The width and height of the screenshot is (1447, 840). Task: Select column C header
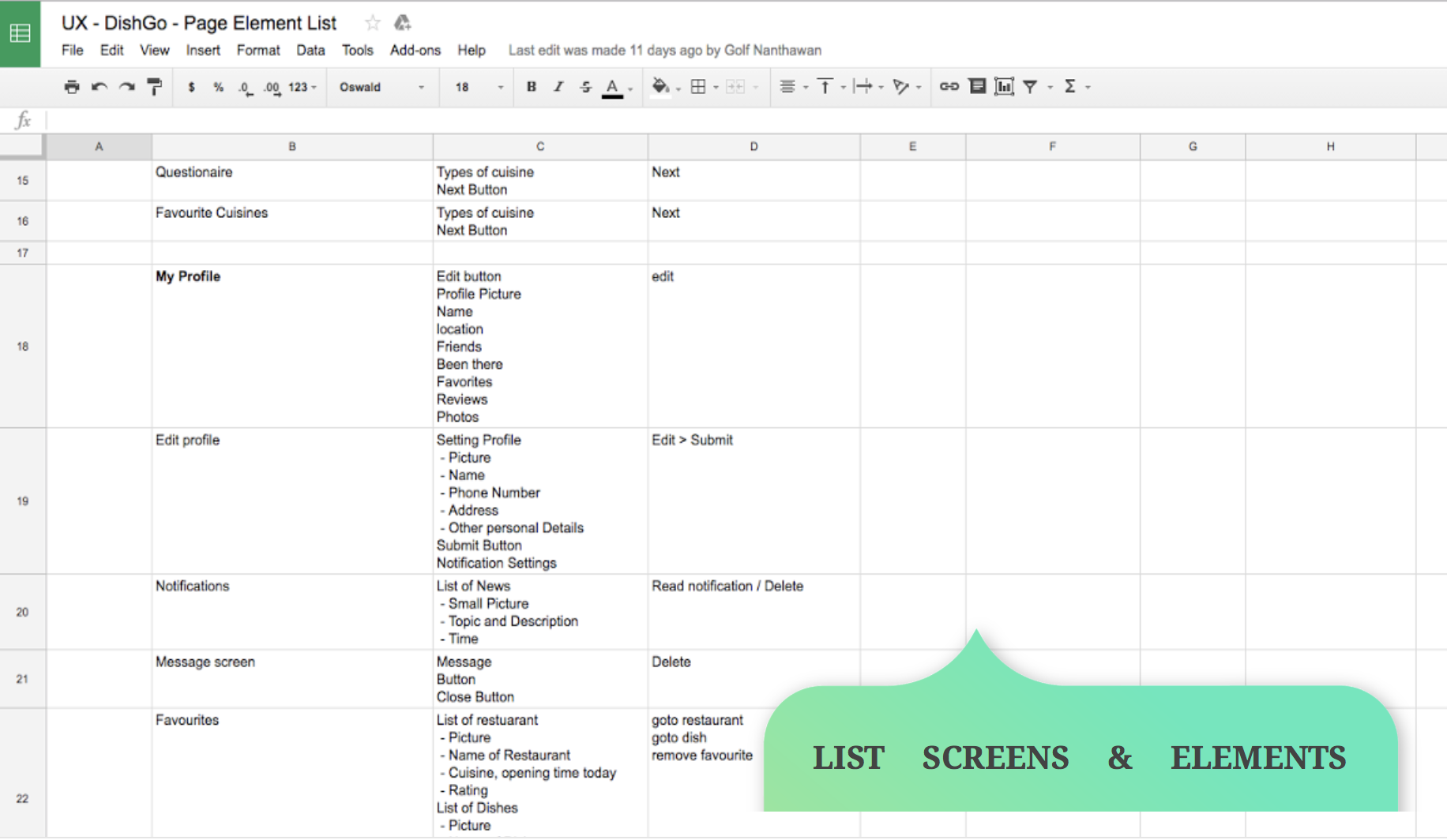click(x=540, y=147)
